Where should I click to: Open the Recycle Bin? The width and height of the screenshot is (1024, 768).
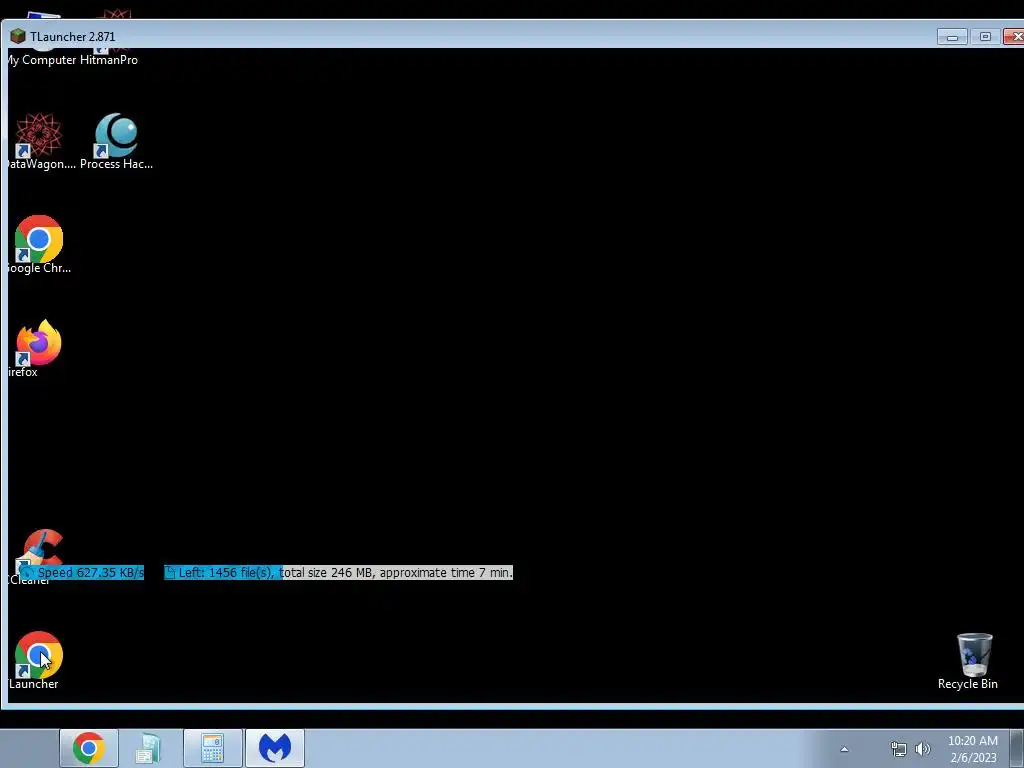click(968, 661)
